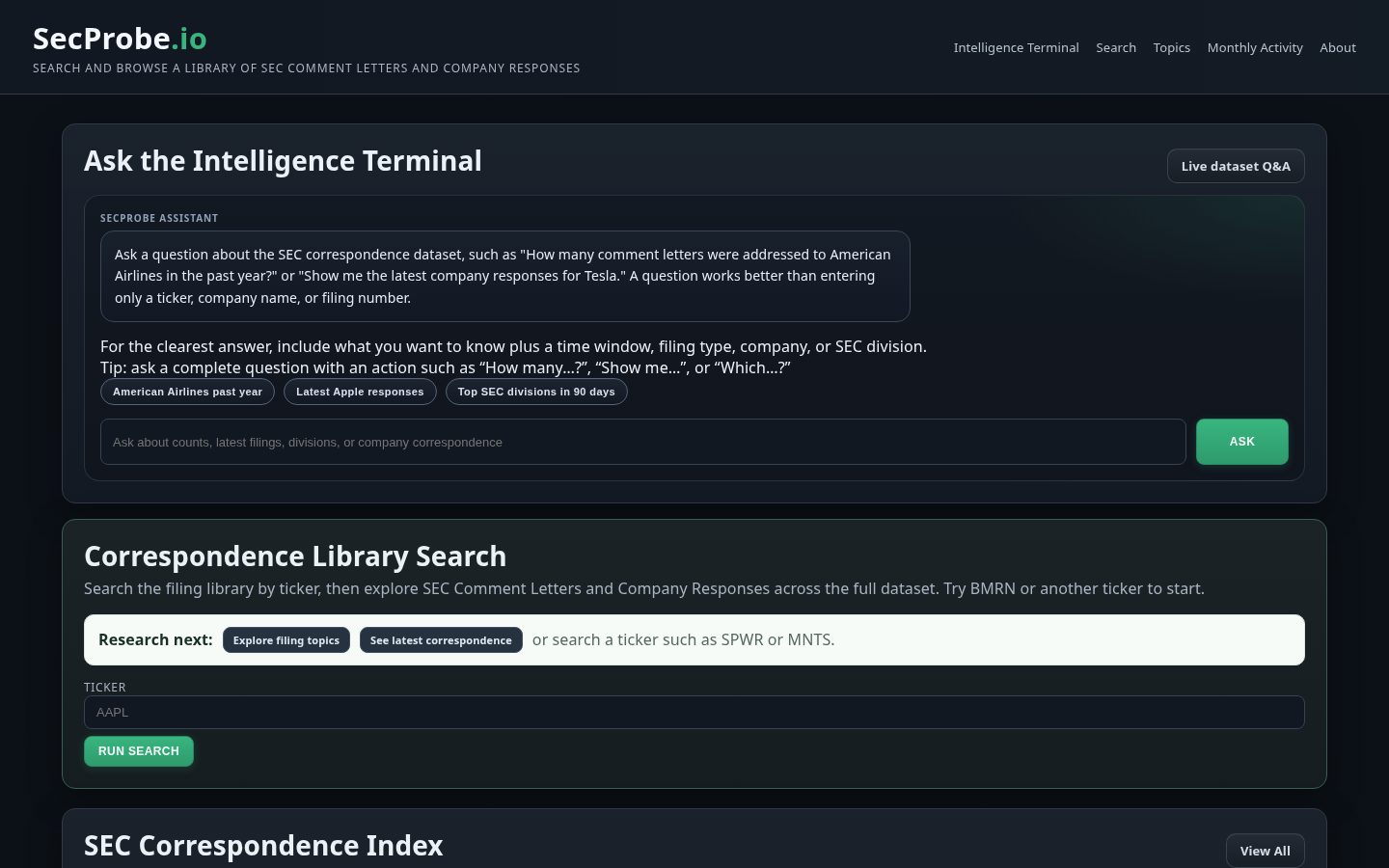Click text 'or search a ticker such as SPWR or MNTS.'

point(684,639)
